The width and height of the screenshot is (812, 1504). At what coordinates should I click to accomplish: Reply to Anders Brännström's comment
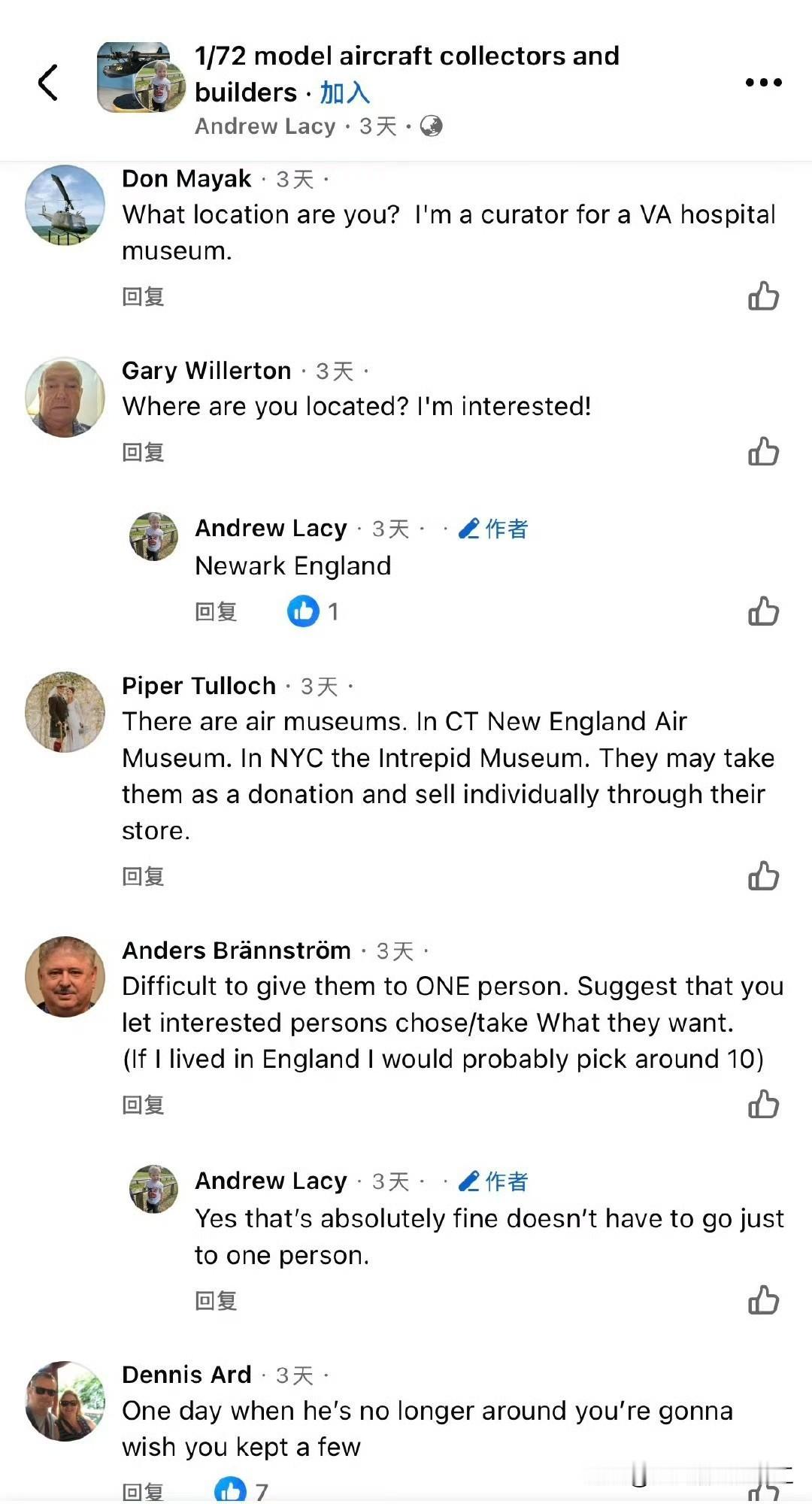tap(143, 1105)
